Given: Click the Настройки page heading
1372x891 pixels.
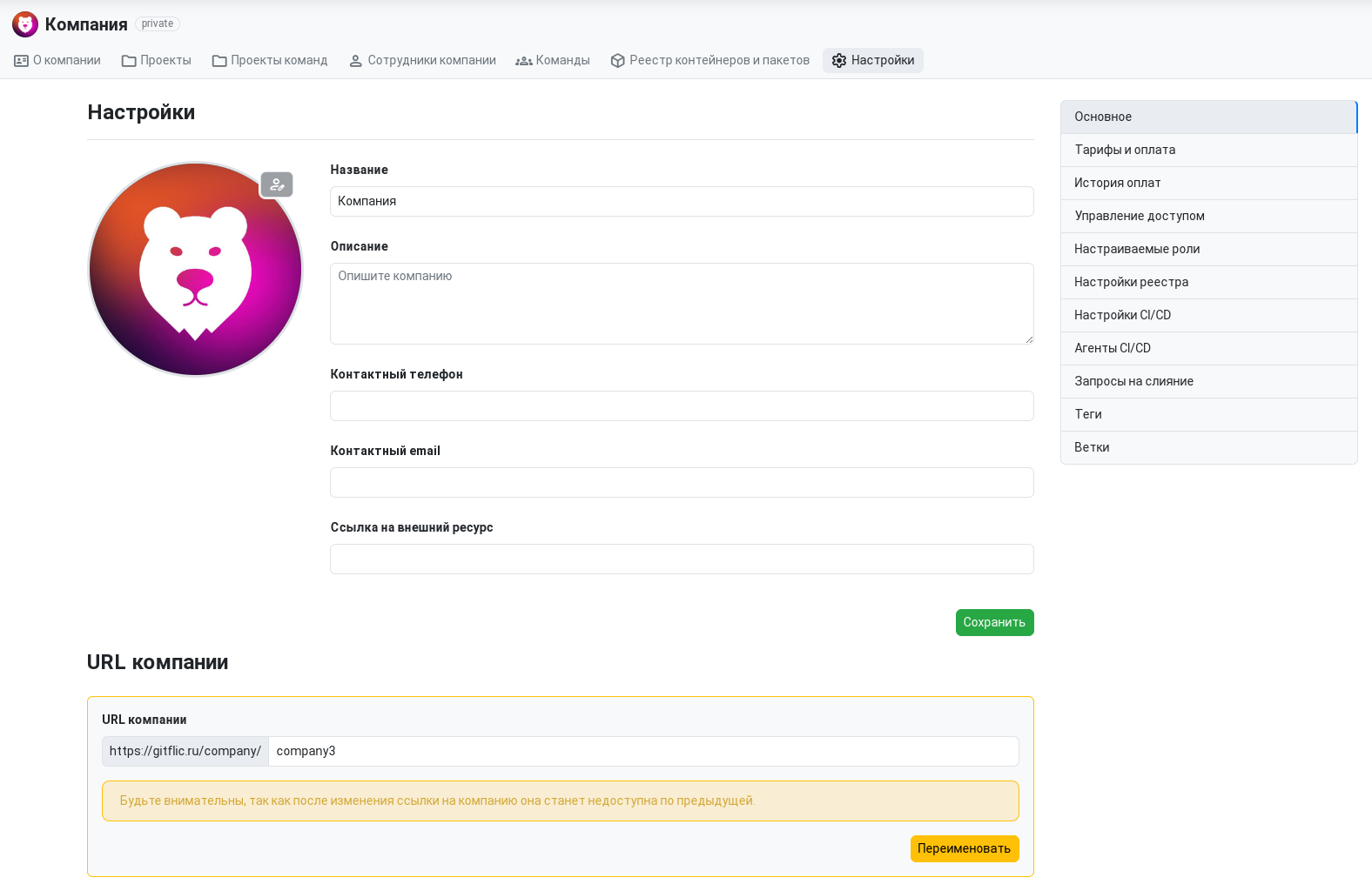Looking at the screenshot, I should (x=141, y=113).
